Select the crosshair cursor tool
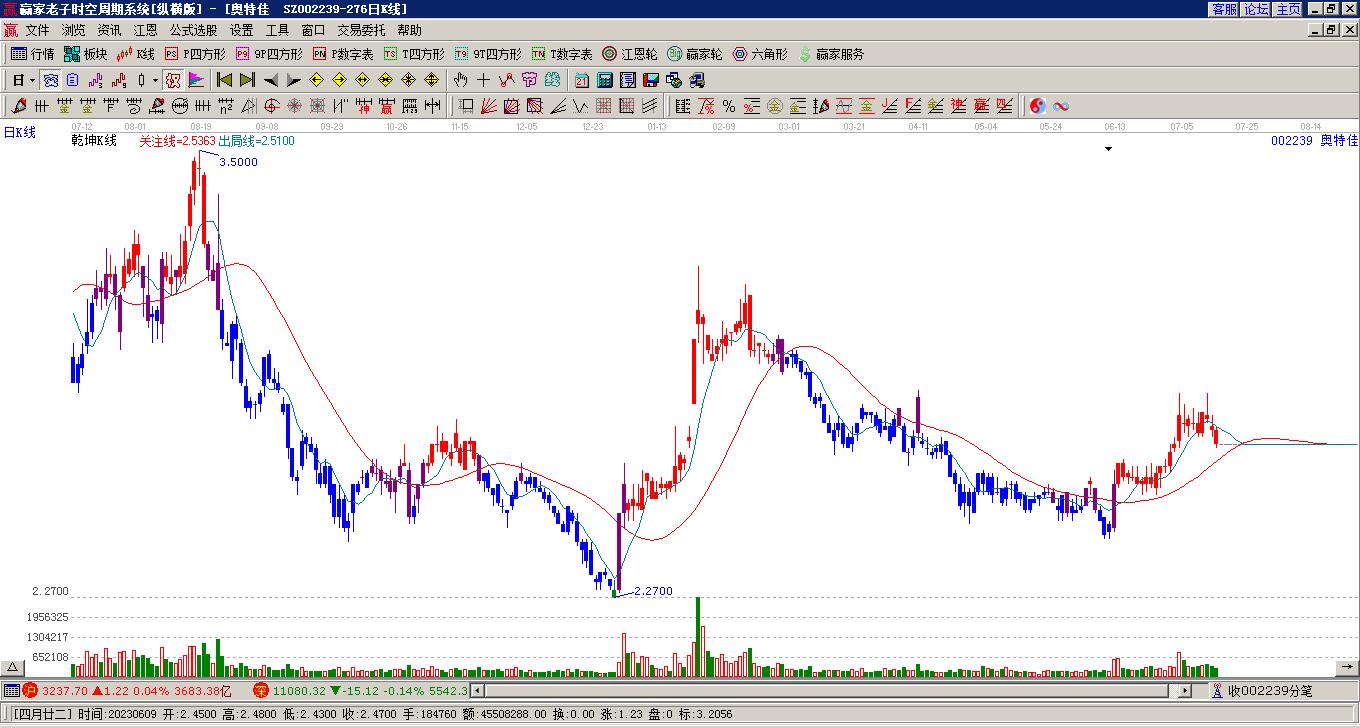Image resolution: width=1360 pixels, height=728 pixels. coord(484,80)
